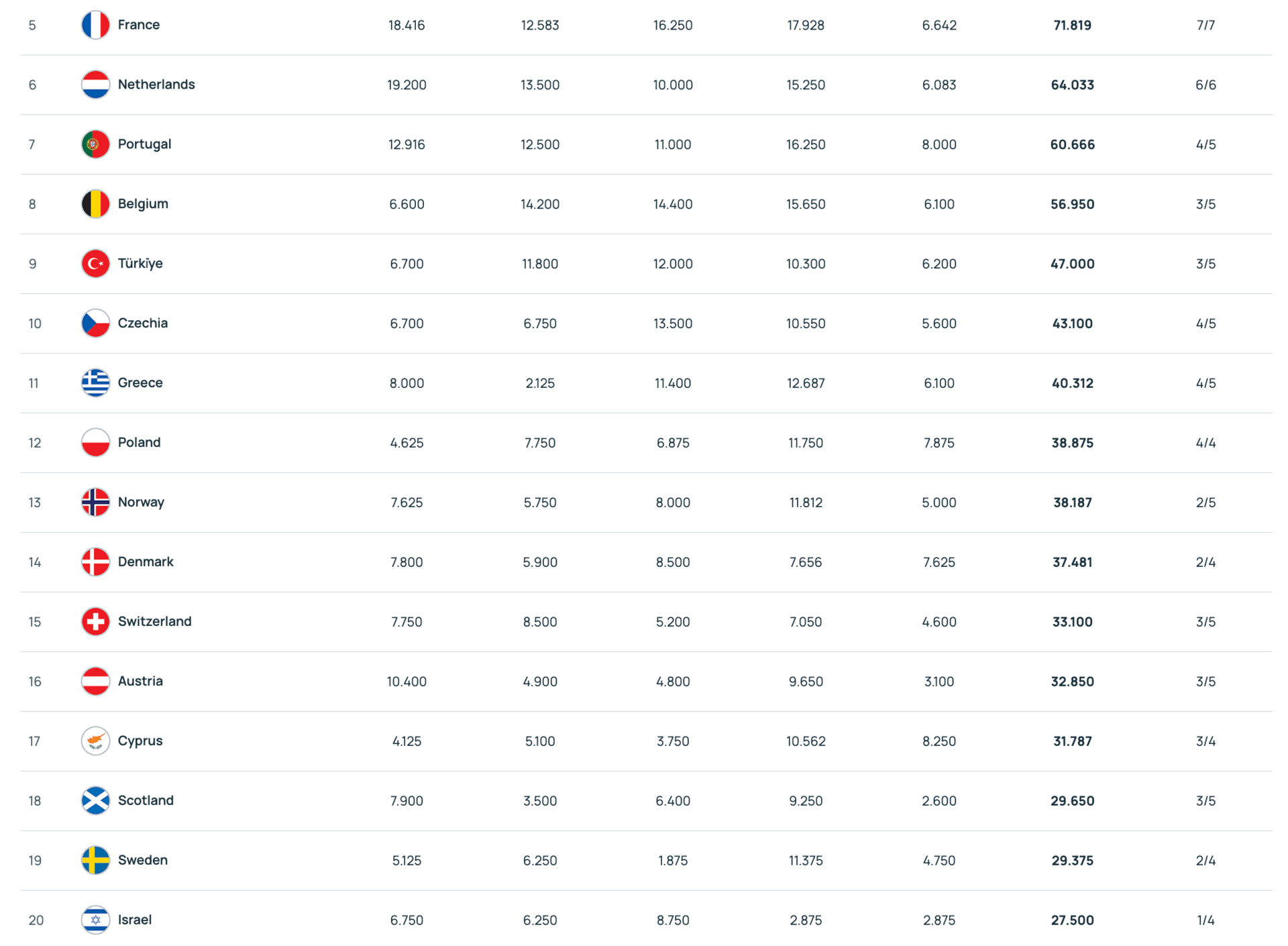The width and height of the screenshot is (1288, 946).
Task: Click the Scotland flag icon
Action: coord(95,801)
